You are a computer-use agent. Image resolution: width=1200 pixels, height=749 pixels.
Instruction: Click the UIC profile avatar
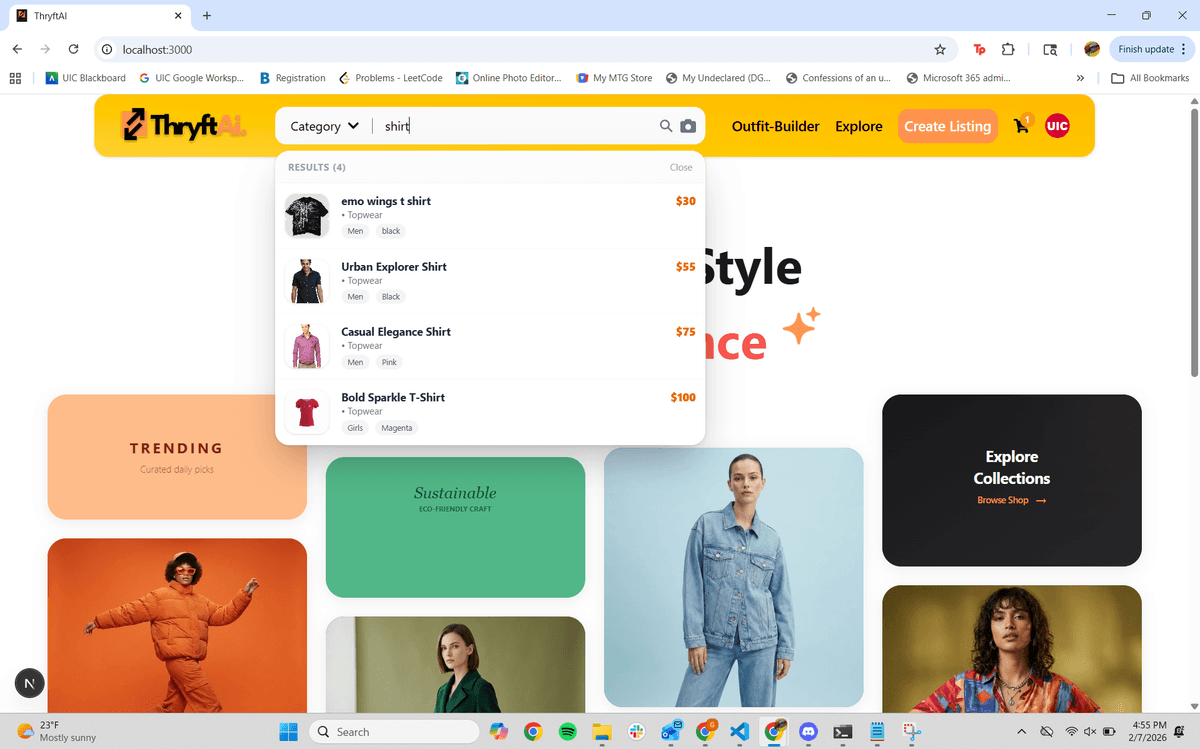click(1057, 126)
